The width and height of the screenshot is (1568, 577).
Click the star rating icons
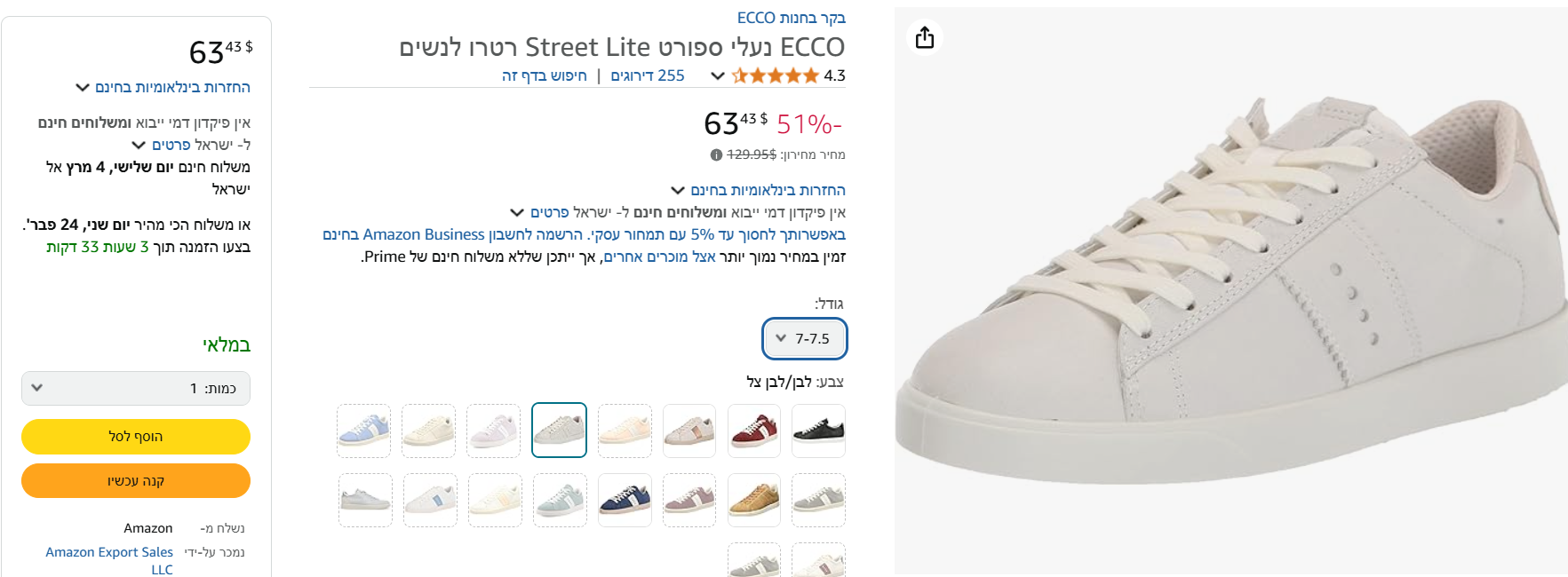click(x=775, y=76)
